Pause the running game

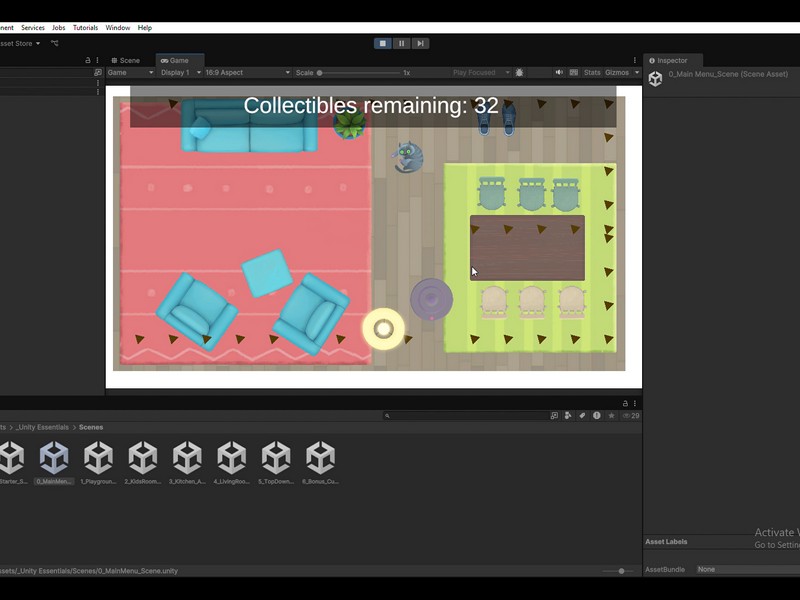[x=401, y=43]
